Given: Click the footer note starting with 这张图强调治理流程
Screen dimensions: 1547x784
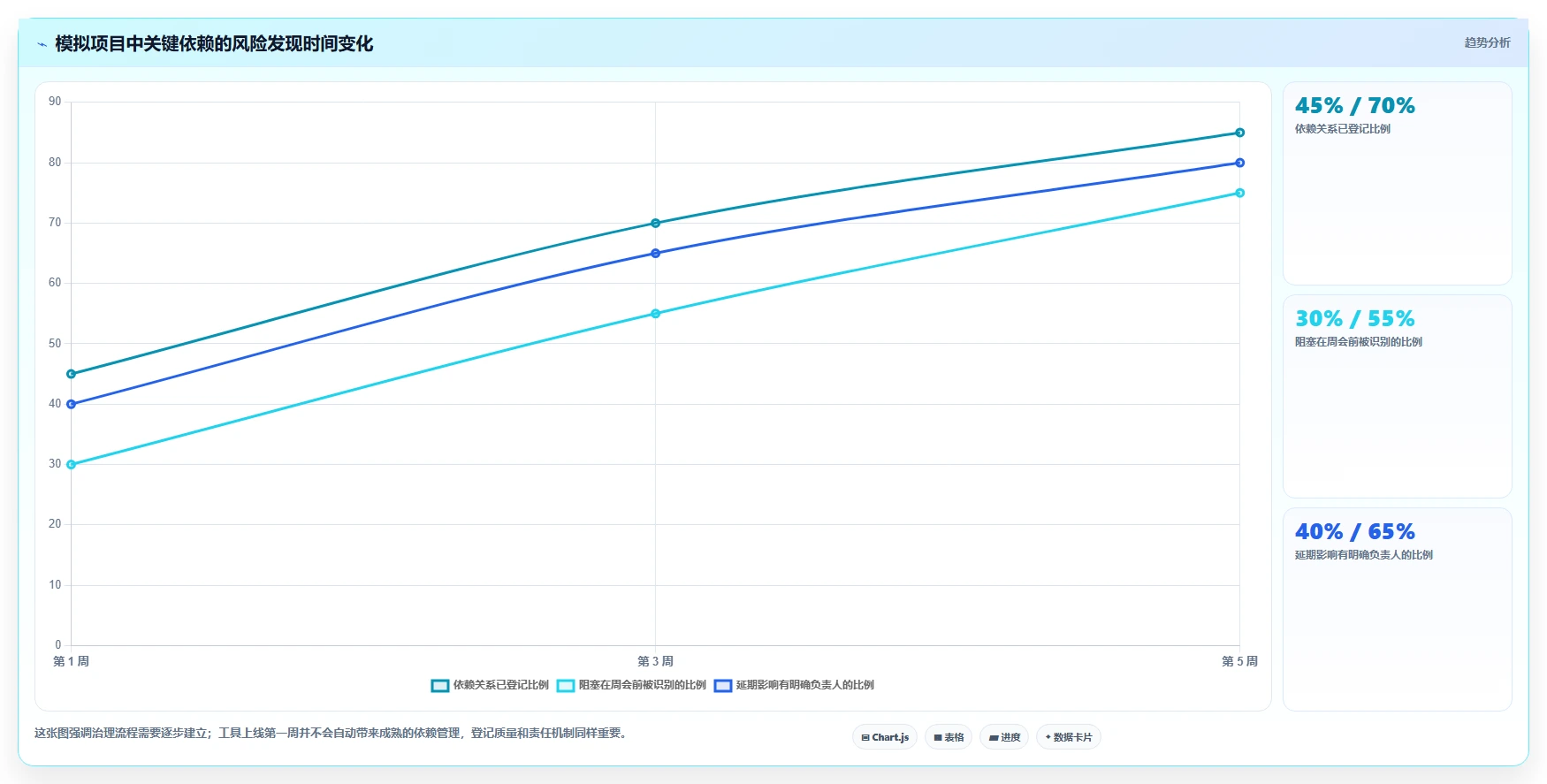Looking at the screenshot, I should pos(332,733).
